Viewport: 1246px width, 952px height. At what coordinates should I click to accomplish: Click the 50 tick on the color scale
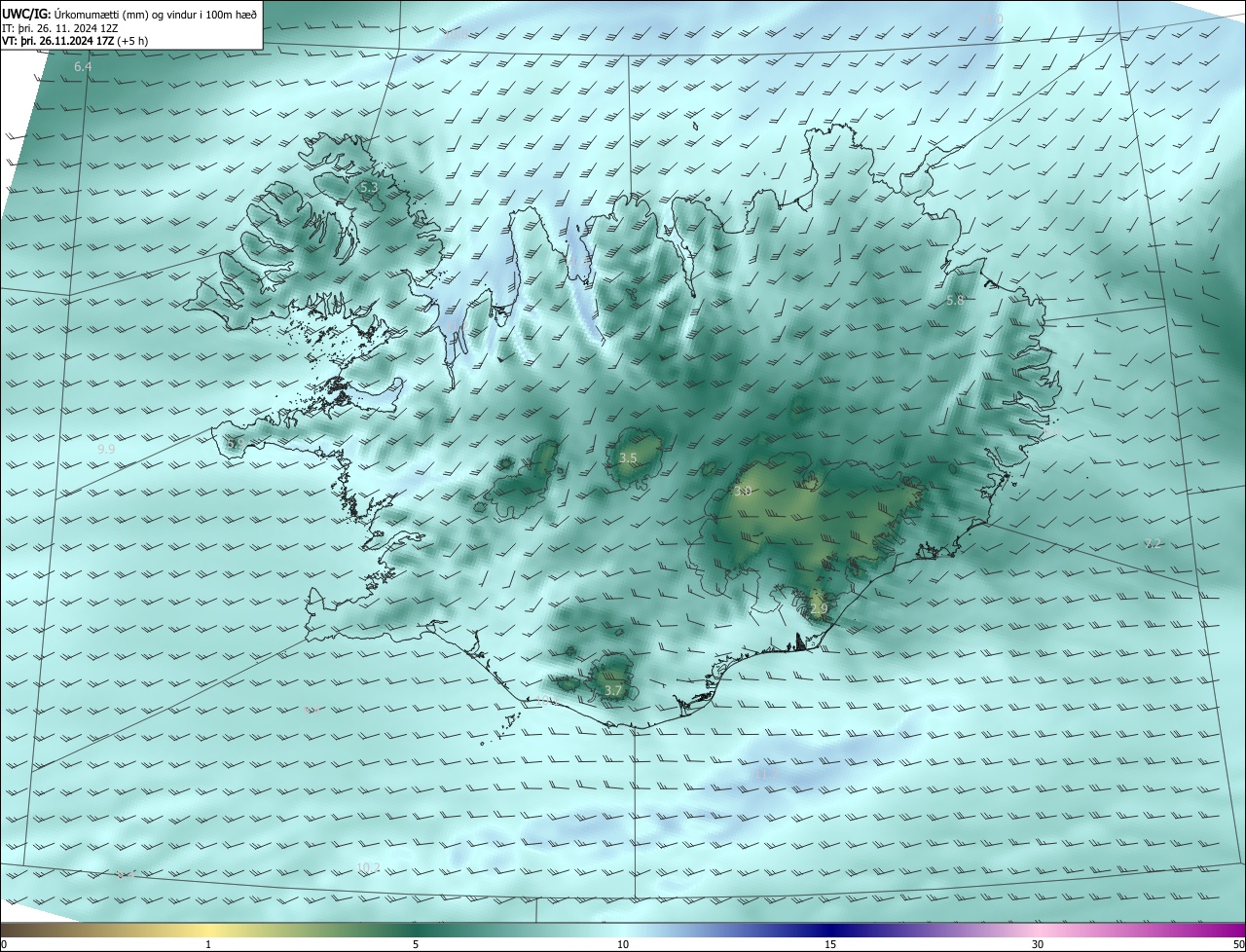tap(1238, 944)
